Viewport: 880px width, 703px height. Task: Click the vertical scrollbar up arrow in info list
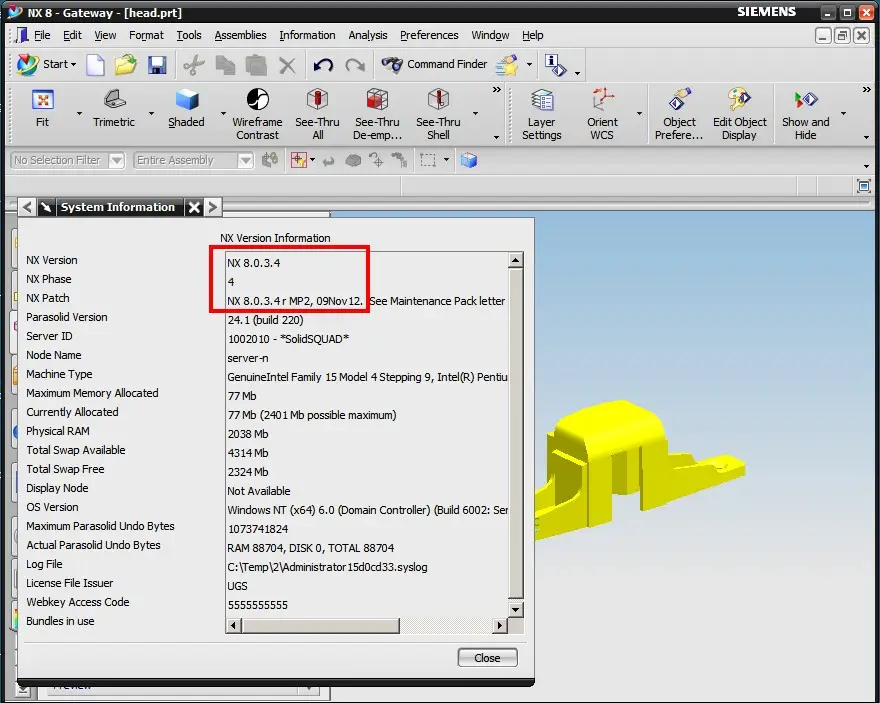pyautogui.click(x=515, y=260)
